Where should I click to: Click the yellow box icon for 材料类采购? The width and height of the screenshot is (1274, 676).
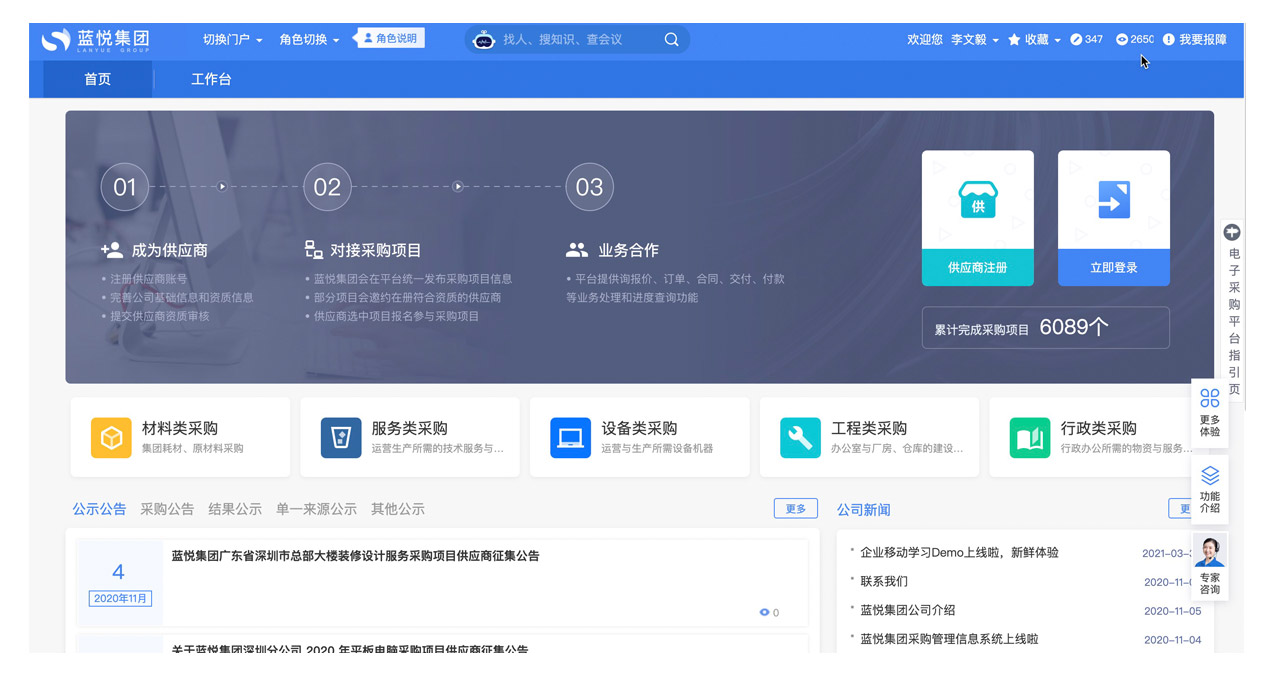[111, 438]
